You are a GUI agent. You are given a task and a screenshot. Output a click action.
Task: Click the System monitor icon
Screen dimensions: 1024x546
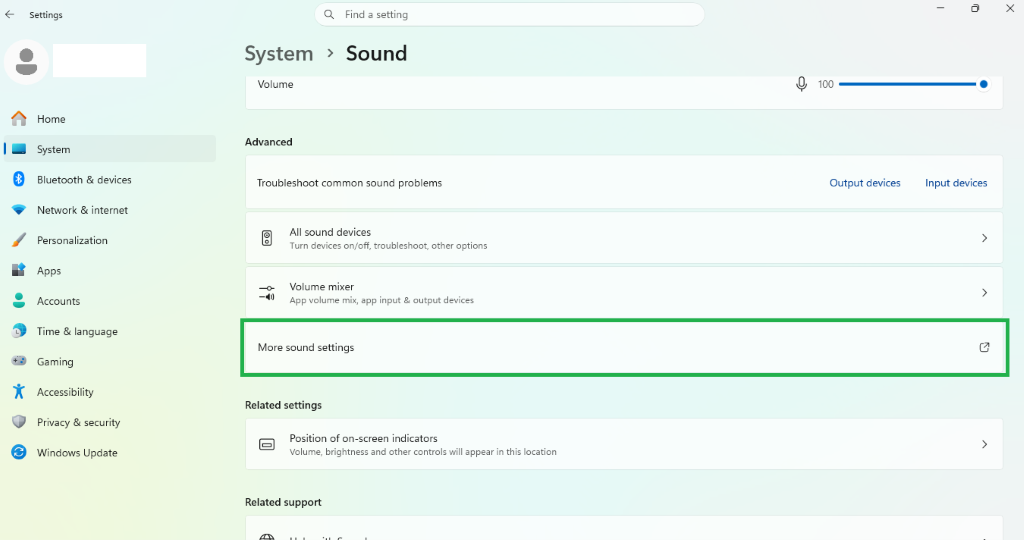click(x=19, y=149)
